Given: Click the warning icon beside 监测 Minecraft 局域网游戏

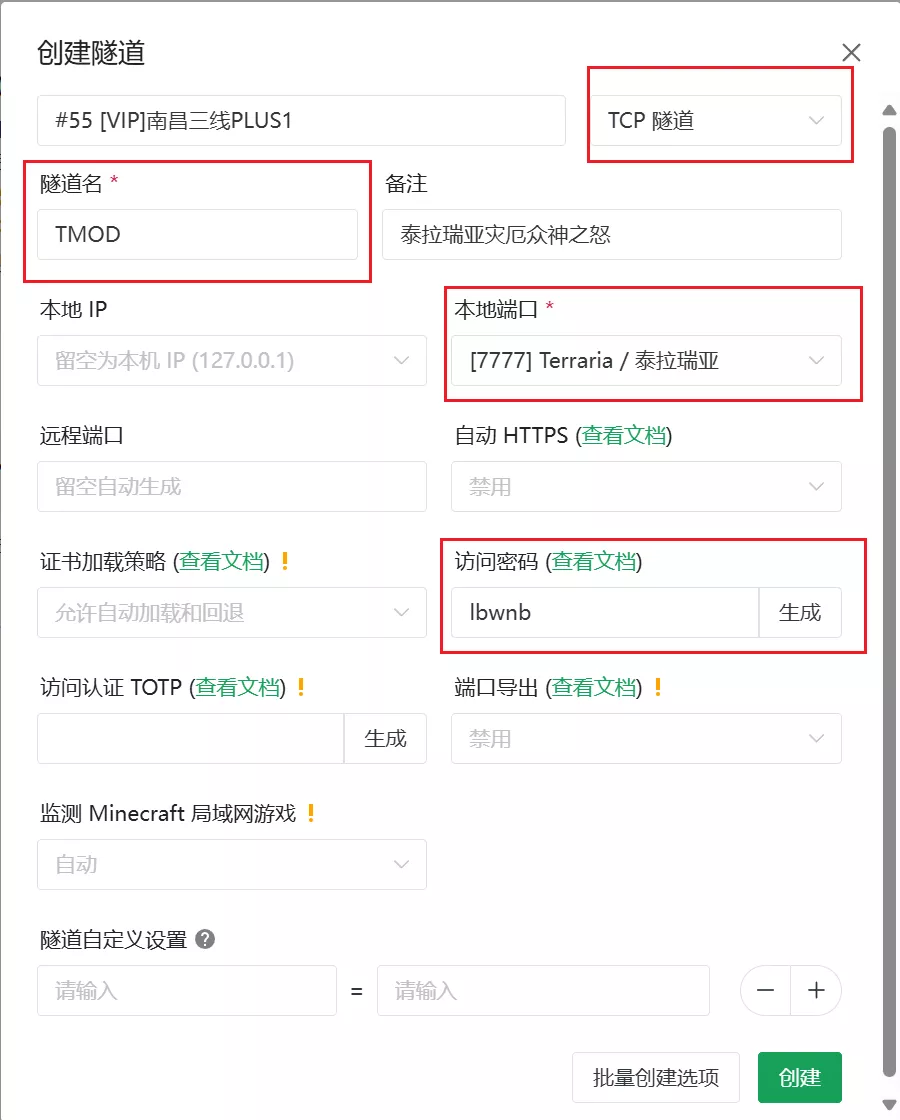Looking at the screenshot, I should tap(311, 813).
